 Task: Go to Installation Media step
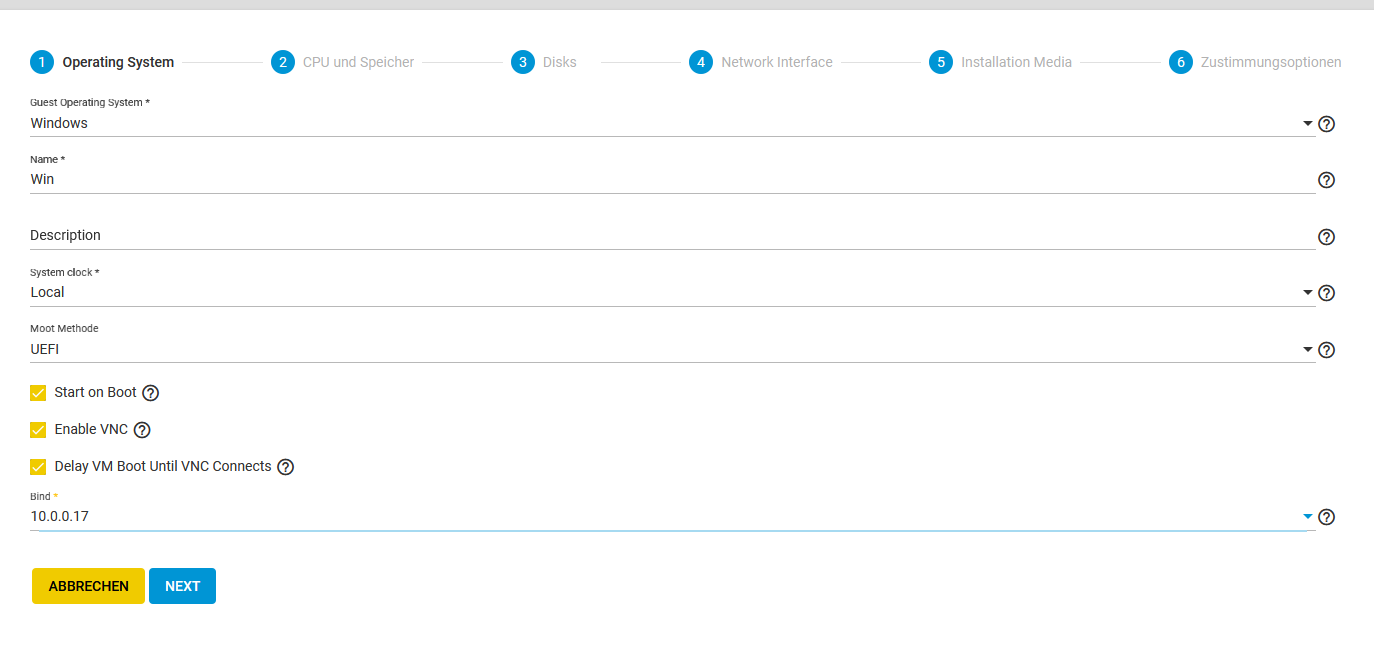tap(1016, 62)
